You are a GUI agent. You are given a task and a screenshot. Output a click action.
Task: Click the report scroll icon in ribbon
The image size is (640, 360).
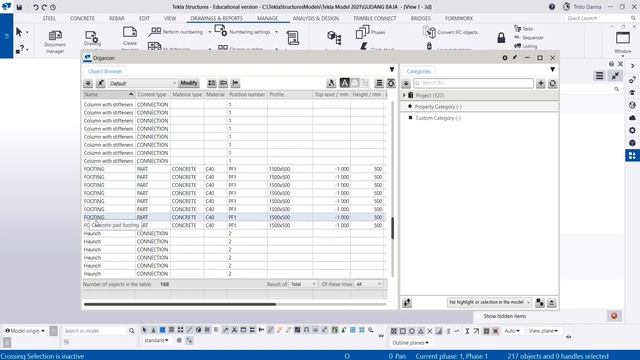pyautogui.click(x=293, y=38)
